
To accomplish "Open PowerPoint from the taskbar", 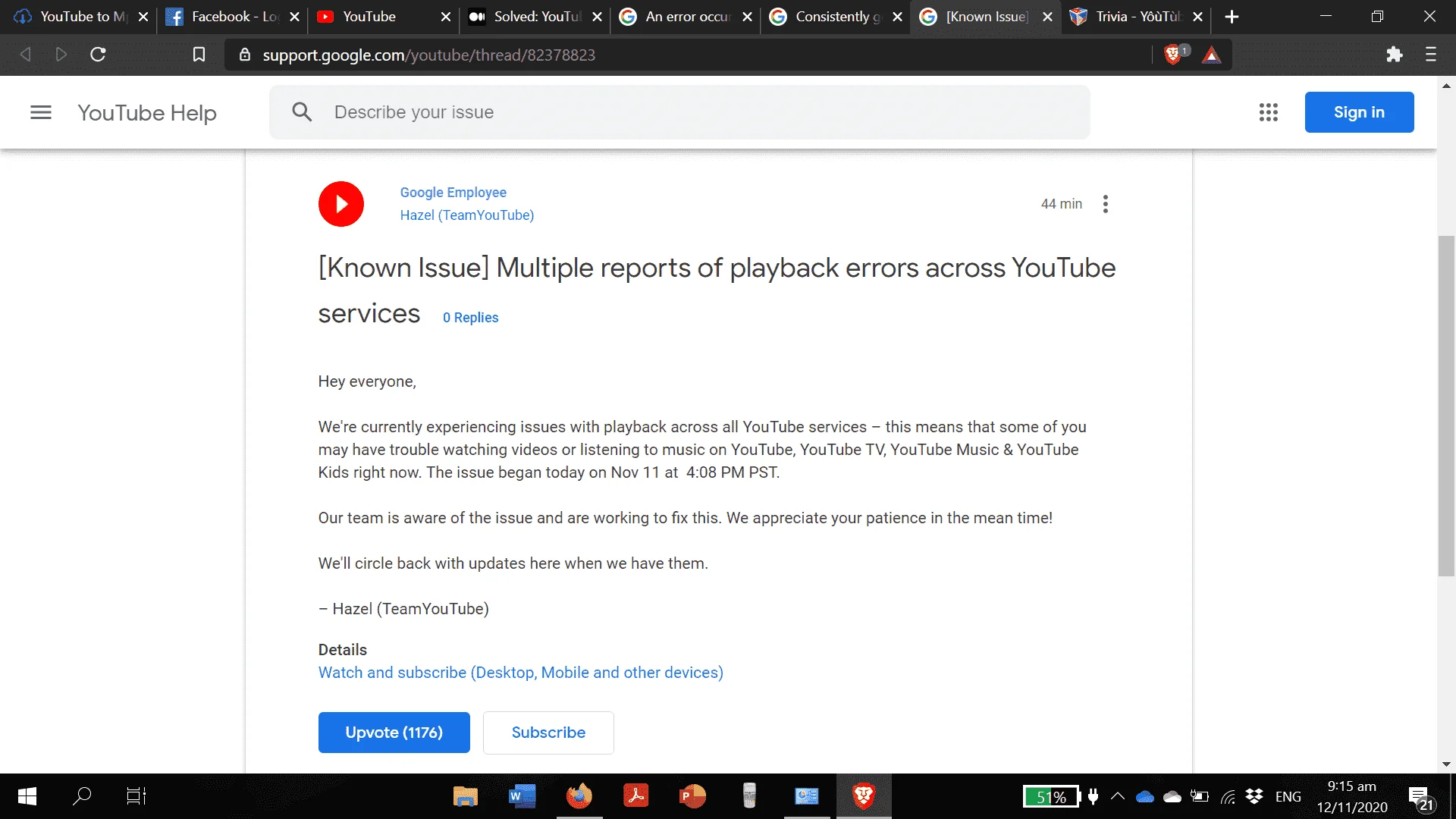I will [692, 796].
